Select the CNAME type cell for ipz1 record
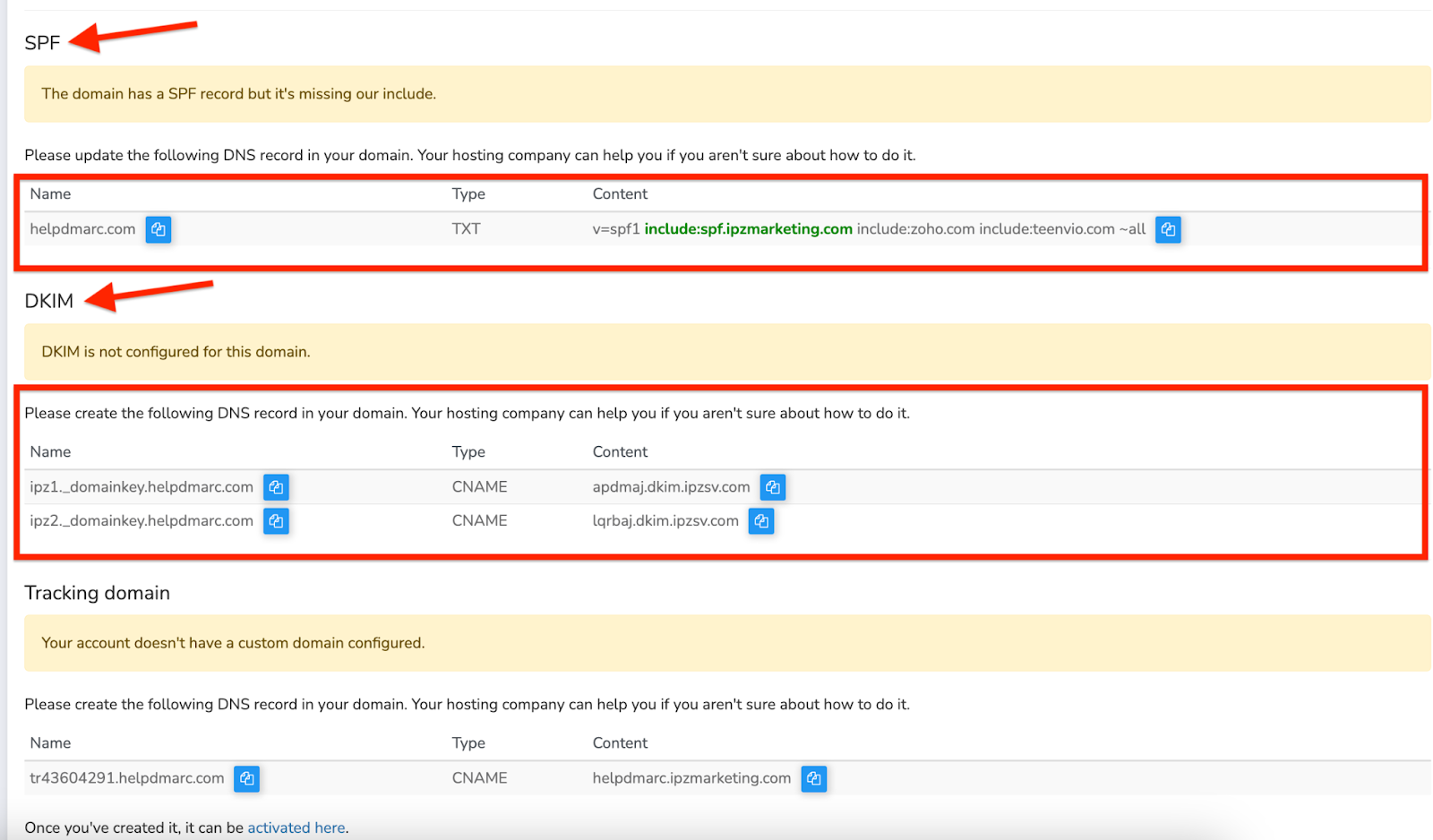The image size is (1433, 840). (479, 486)
